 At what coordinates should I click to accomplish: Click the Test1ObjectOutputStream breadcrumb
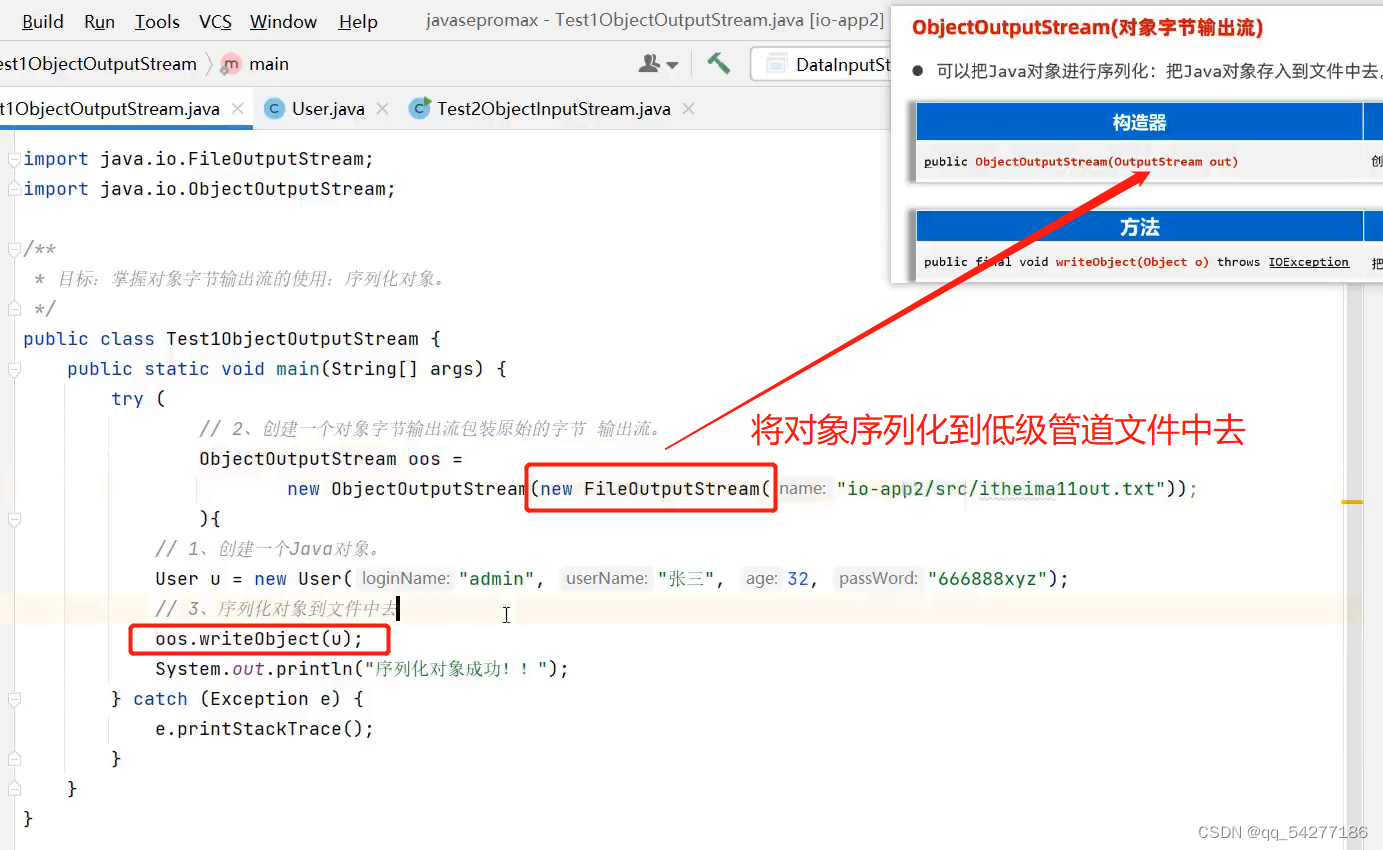[98, 64]
